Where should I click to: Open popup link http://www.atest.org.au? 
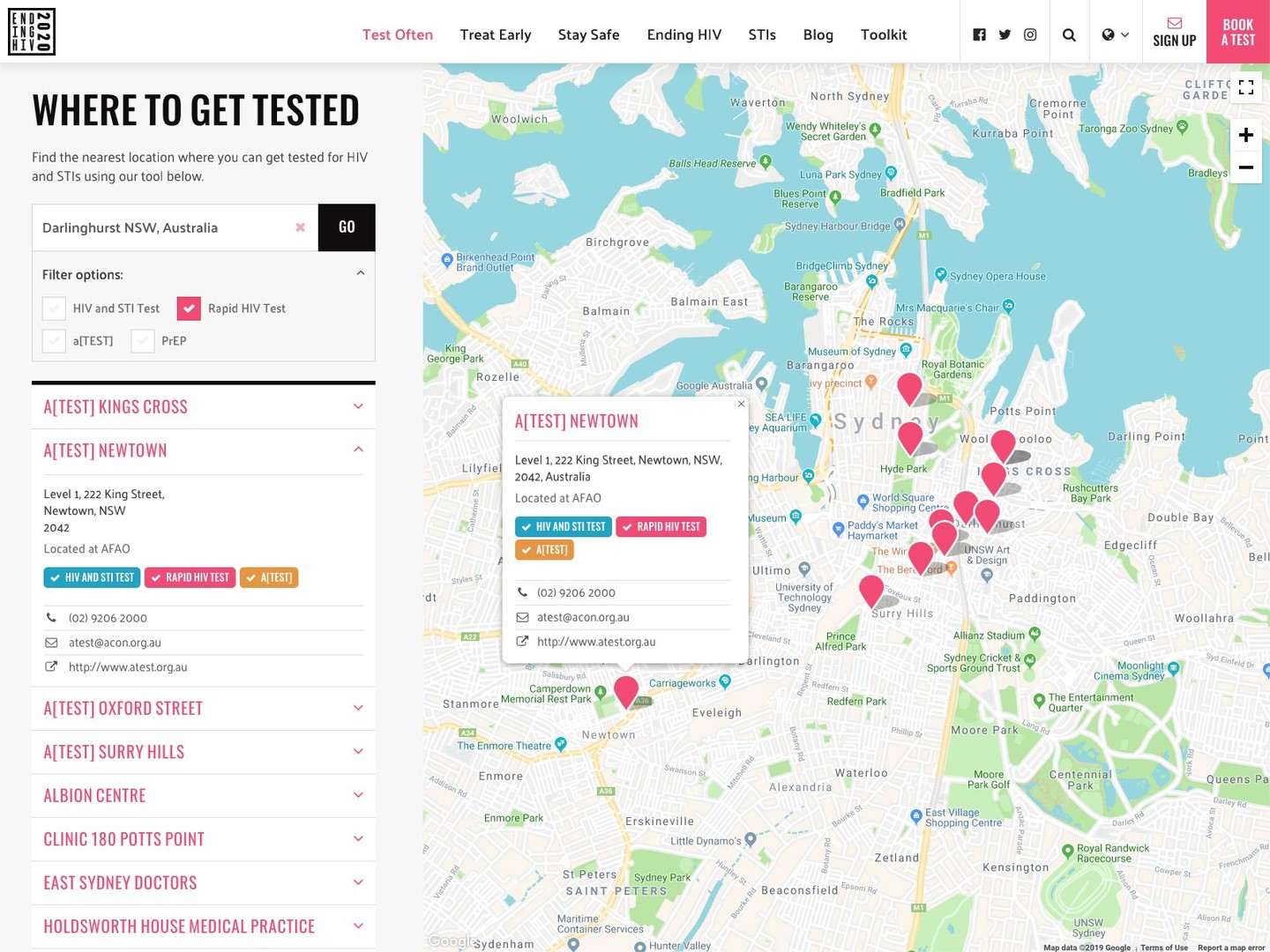pyautogui.click(x=596, y=642)
